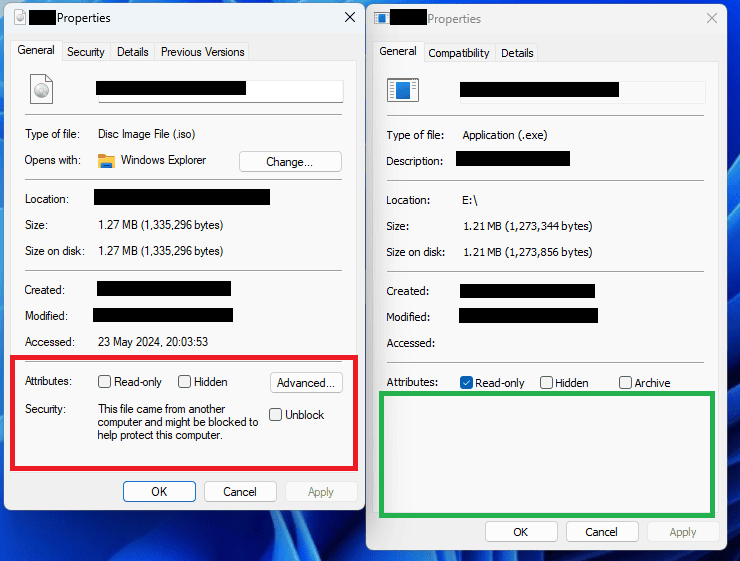Viewport: 740px width, 561px height.
Task: Click the application icon in EXE properties
Action: (x=403, y=90)
